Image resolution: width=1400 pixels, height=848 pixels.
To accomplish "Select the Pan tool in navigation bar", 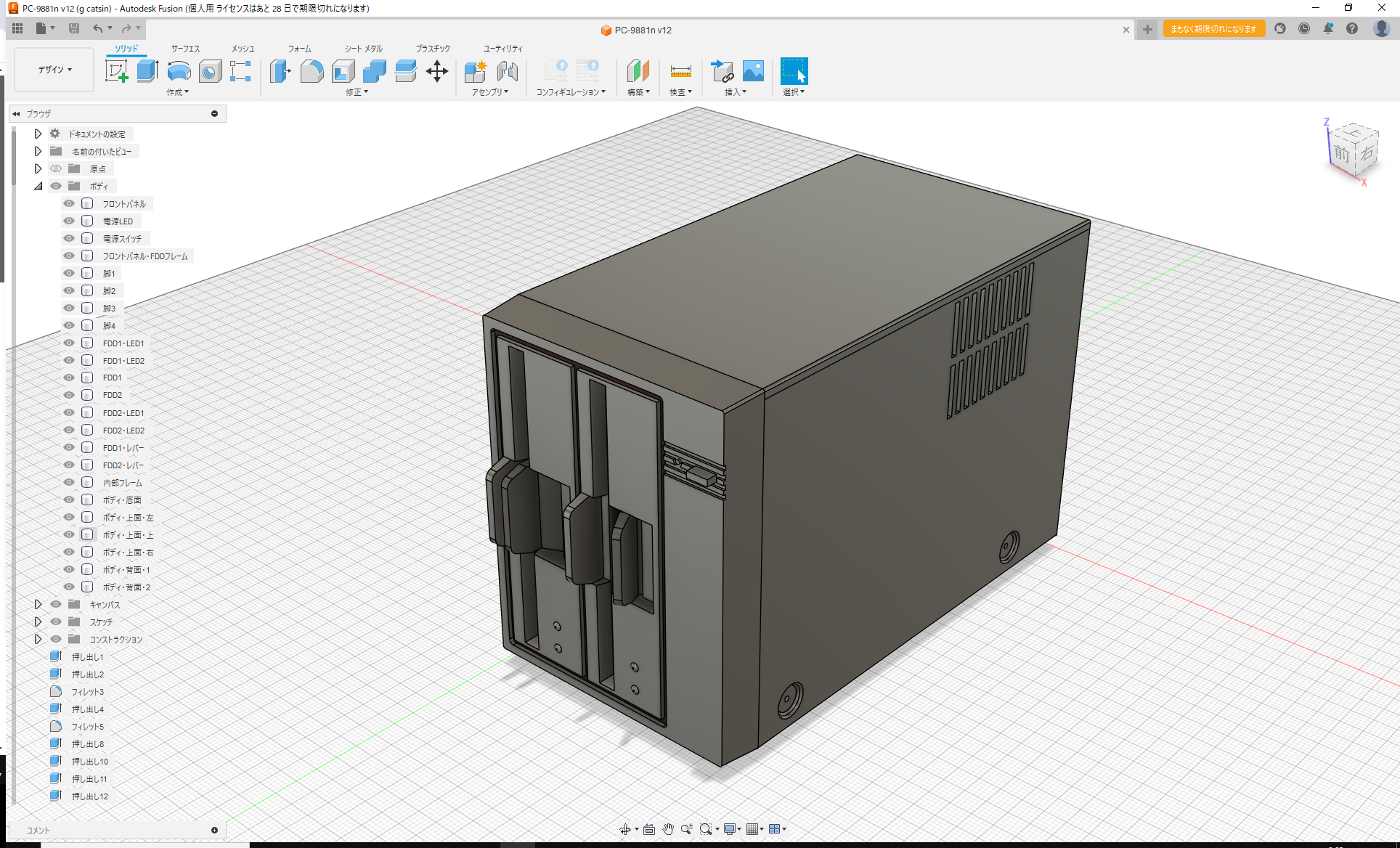I will [668, 828].
